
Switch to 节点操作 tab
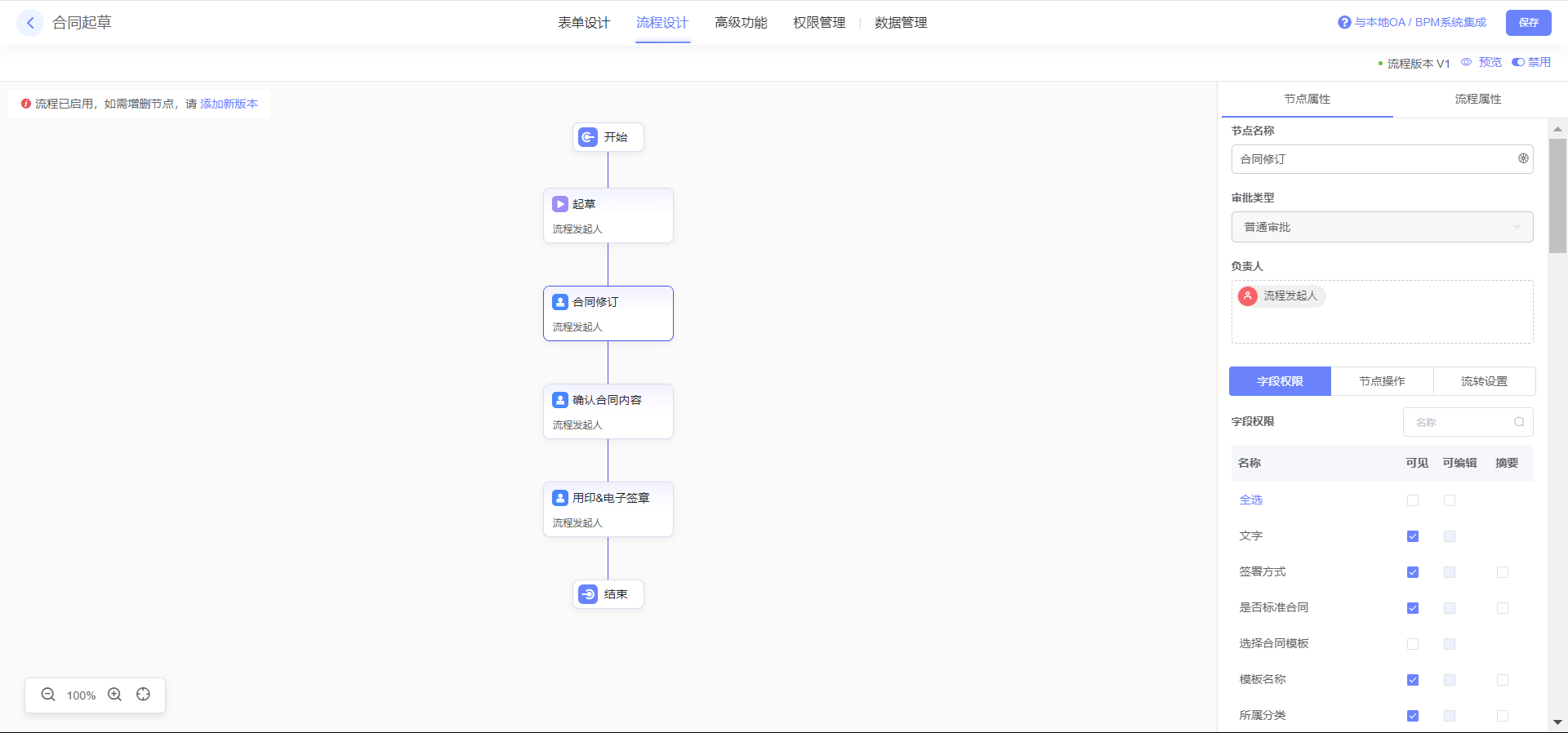tap(1382, 381)
